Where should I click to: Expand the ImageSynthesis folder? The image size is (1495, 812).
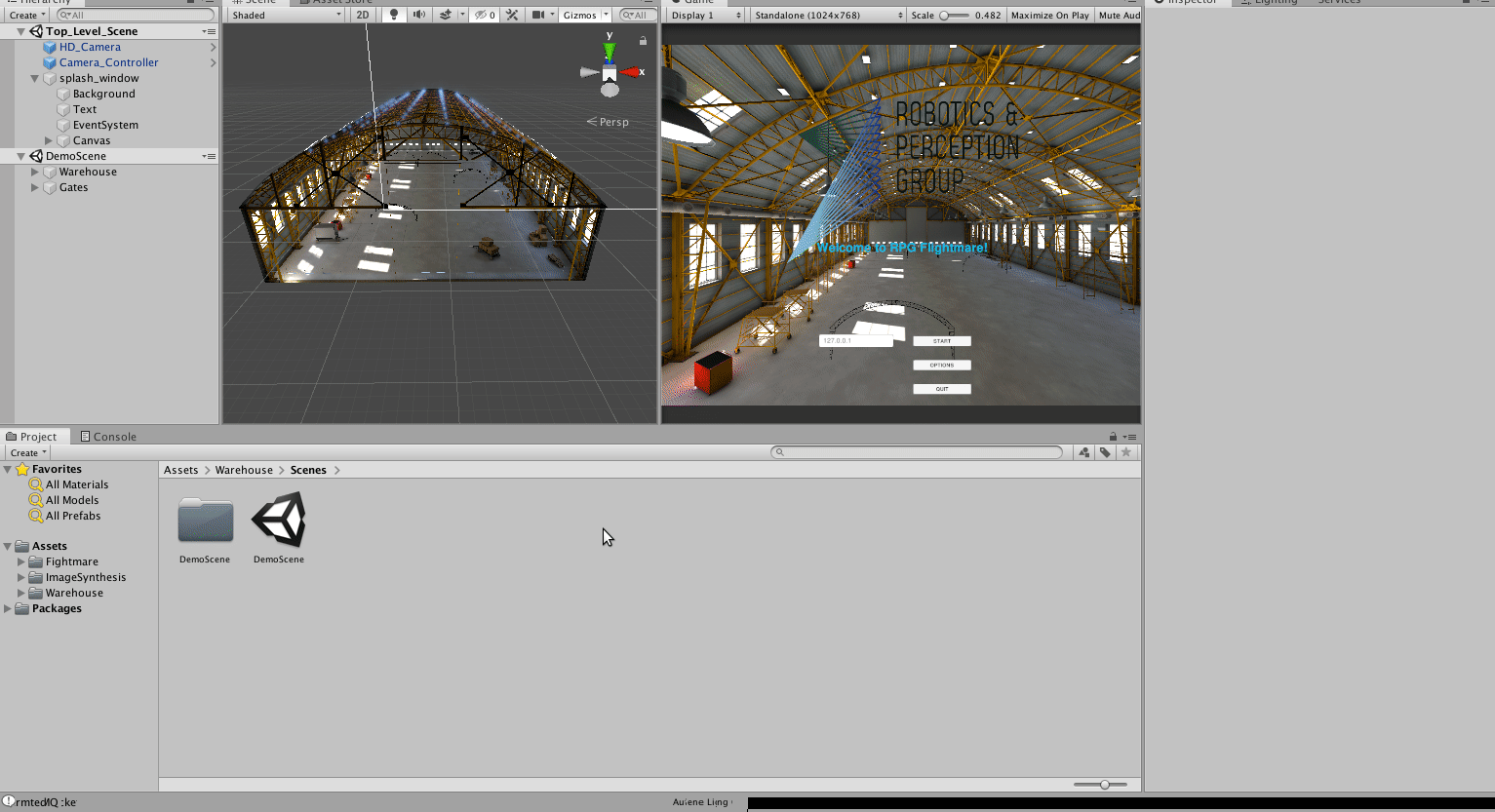(20, 577)
